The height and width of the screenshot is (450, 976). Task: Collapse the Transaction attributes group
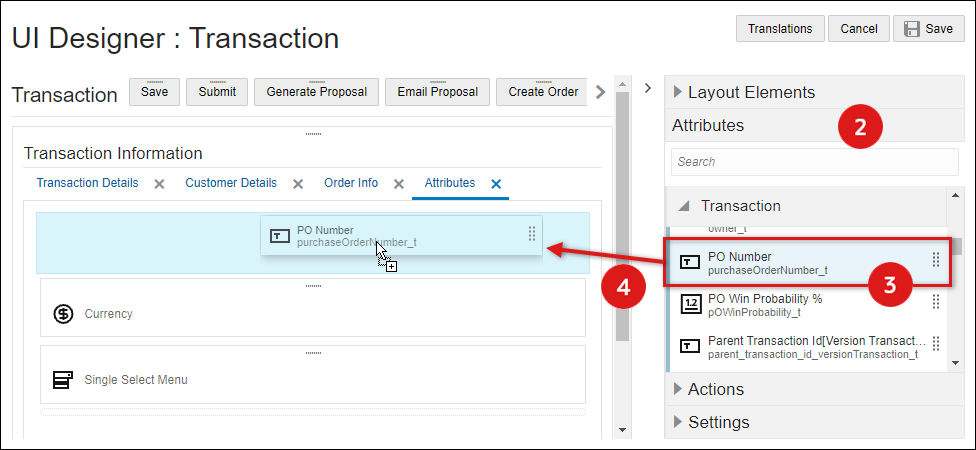[x=684, y=206]
